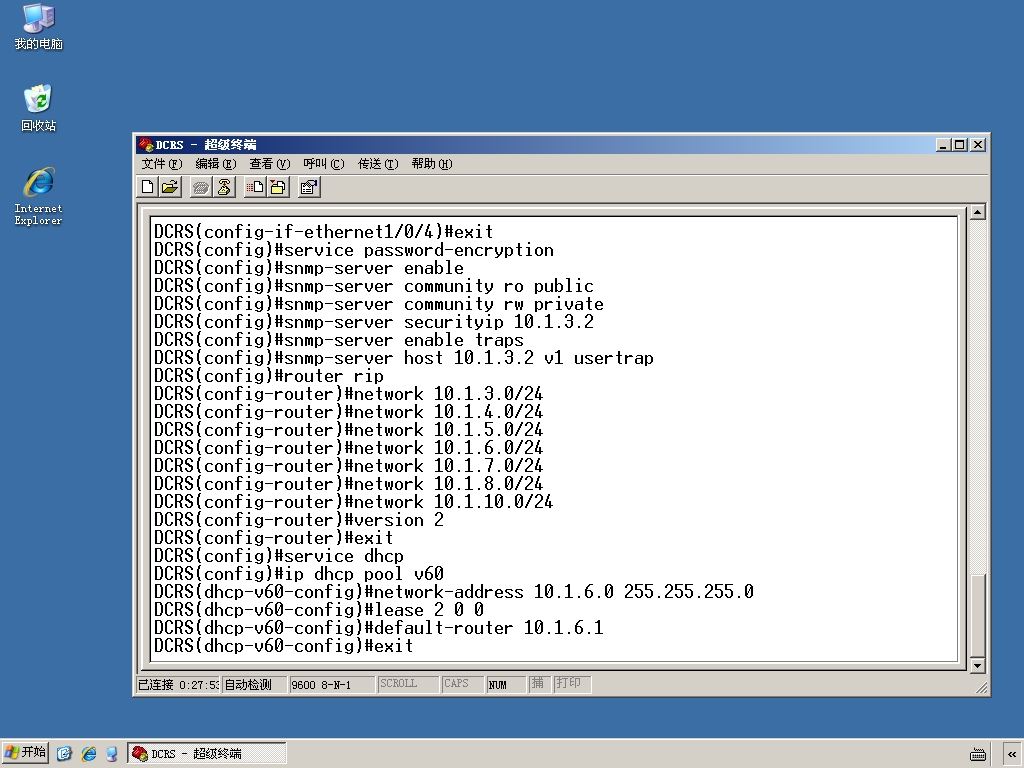Minimize the DCRS terminal window
The height and width of the screenshot is (768, 1024).
coord(943,144)
